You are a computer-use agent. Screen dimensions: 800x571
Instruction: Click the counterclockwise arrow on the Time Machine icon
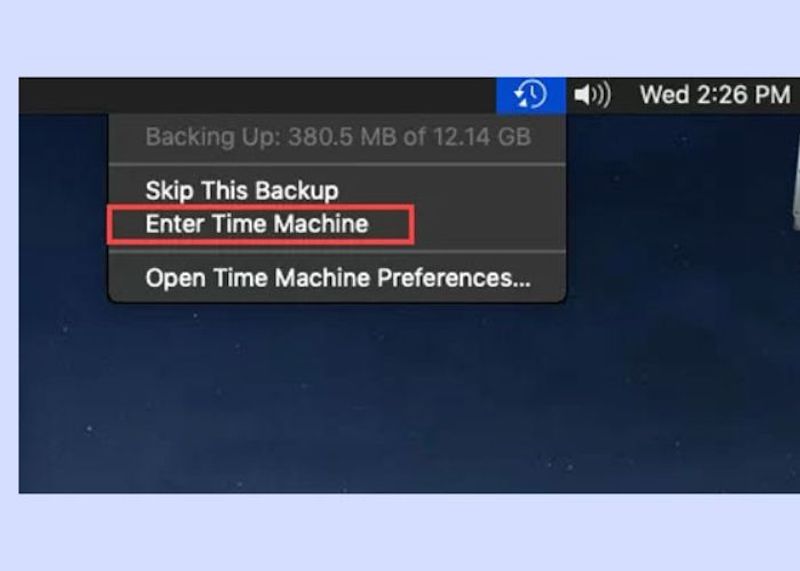pyautogui.click(x=521, y=96)
